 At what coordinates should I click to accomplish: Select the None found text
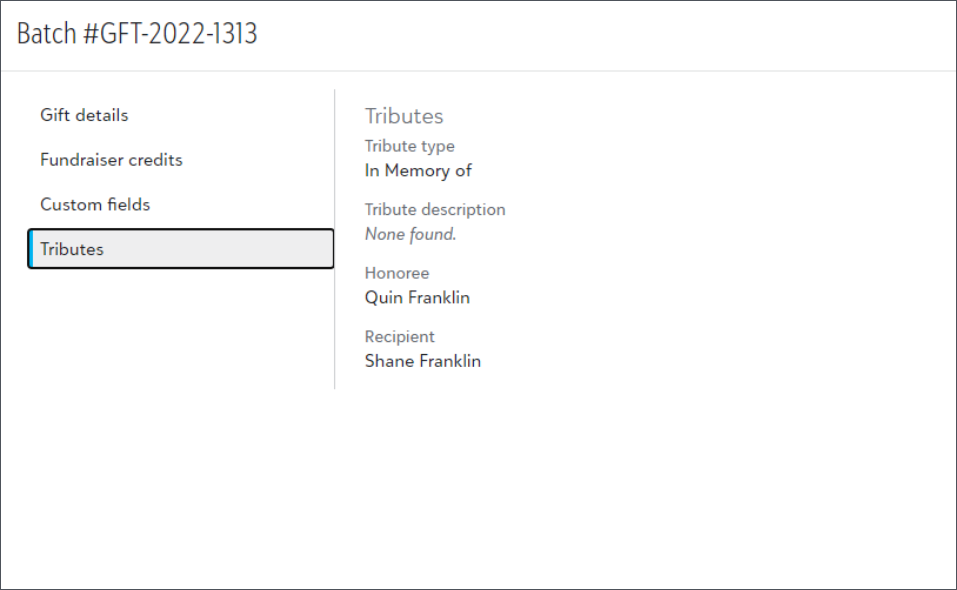411,234
